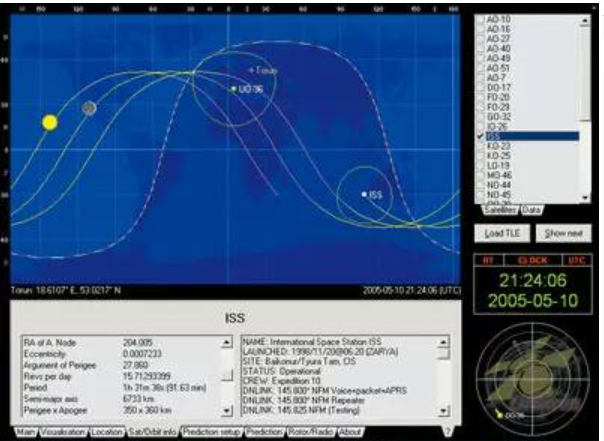Click the Torun coordinates status text
Viewport: 604px width, 441px height.
(x=65, y=290)
